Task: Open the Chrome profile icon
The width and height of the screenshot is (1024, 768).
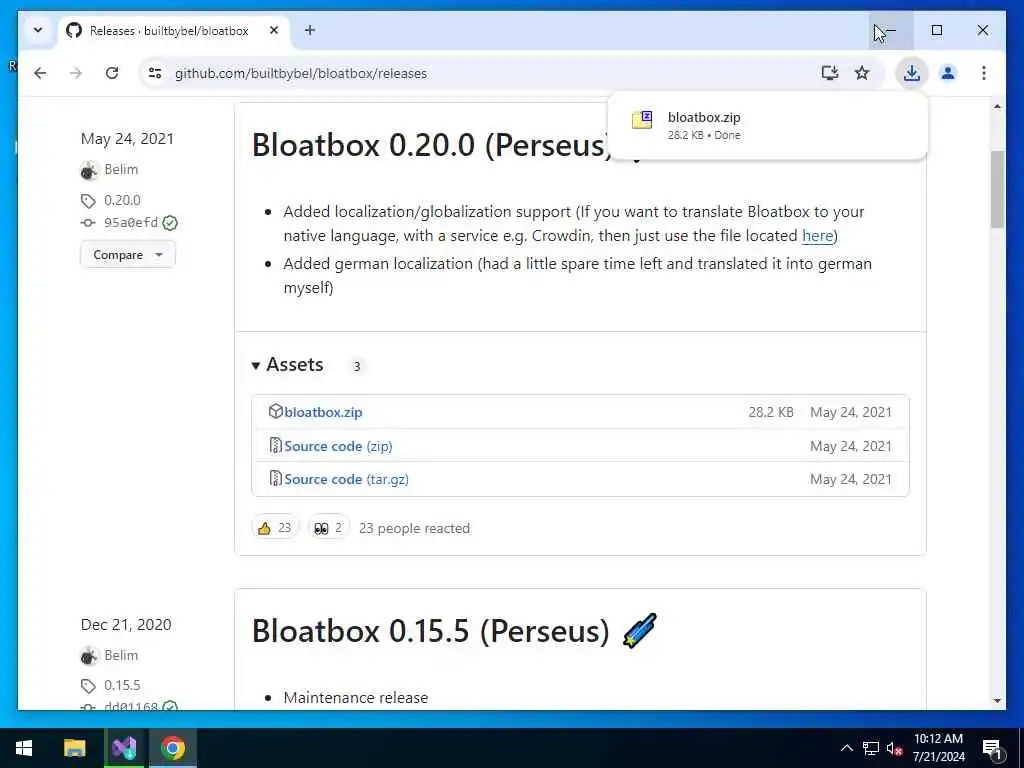Action: pyautogui.click(x=948, y=73)
